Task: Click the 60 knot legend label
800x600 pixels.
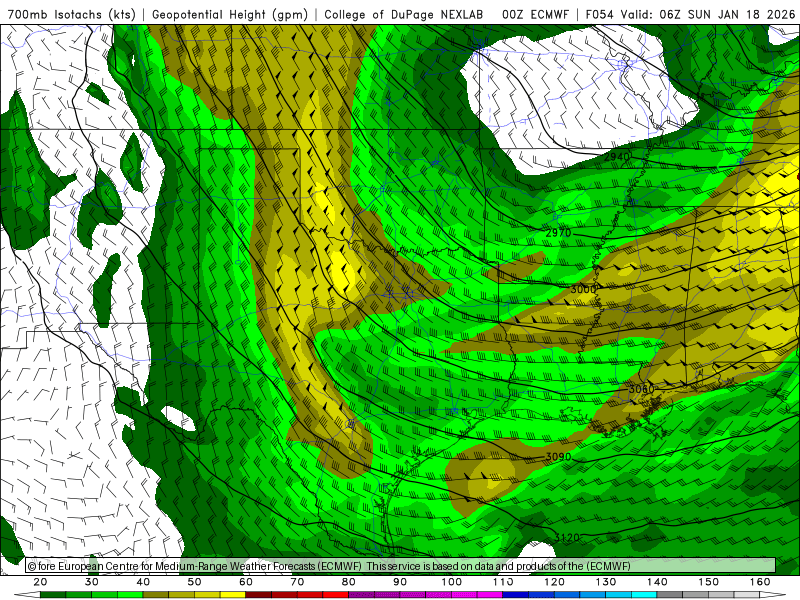Action: click(x=246, y=582)
